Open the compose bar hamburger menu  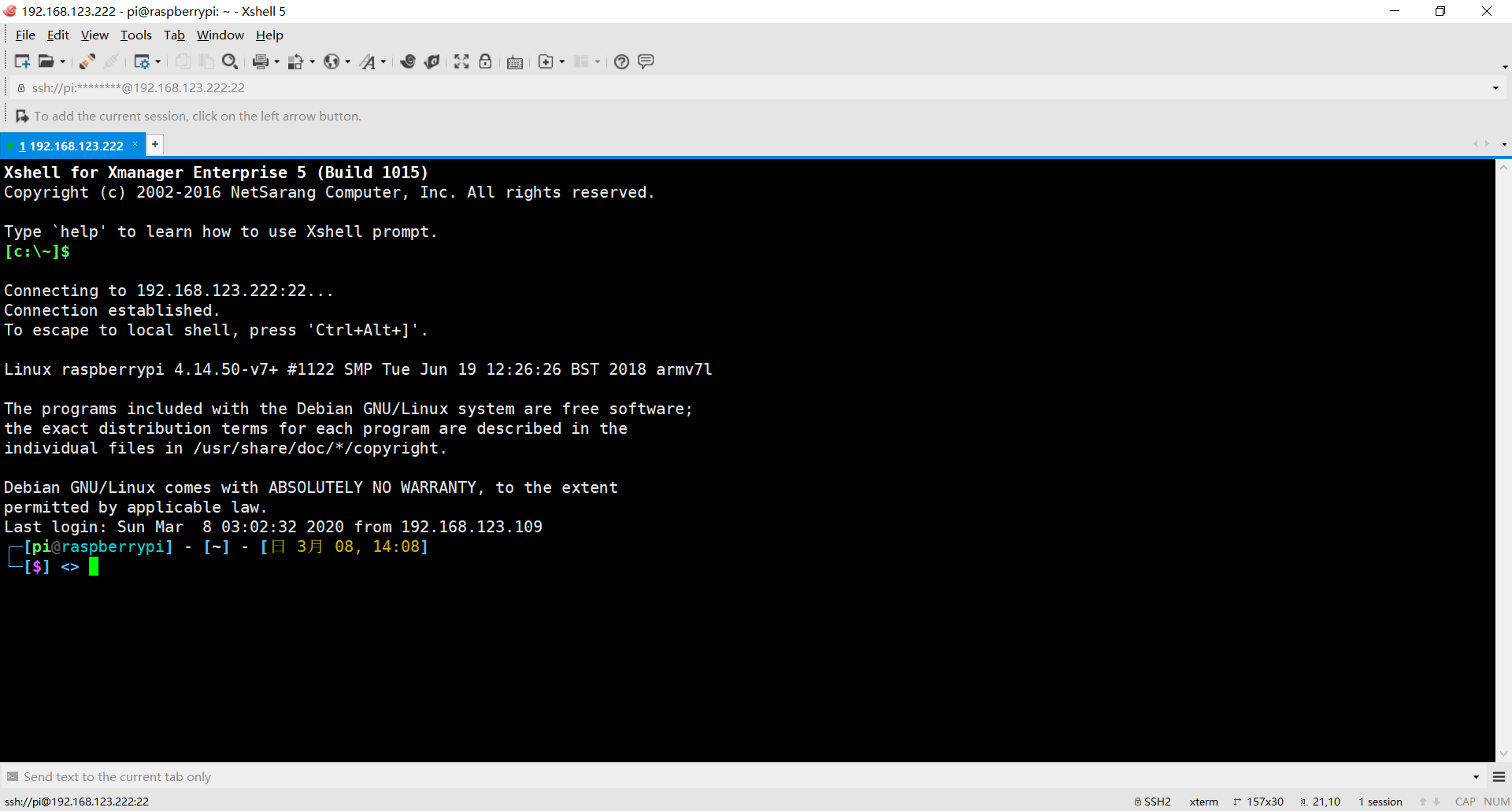[x=1499, y=776]
